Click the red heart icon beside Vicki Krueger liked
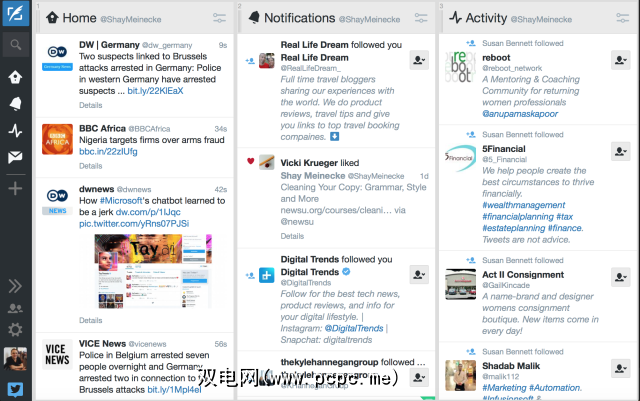 251,161
